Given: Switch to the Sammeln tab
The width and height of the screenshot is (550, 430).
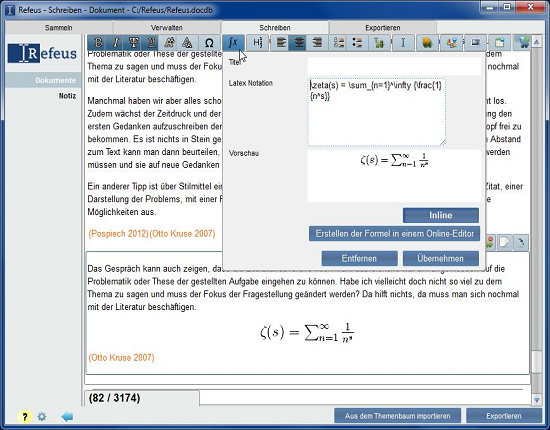Looking at the screenshot, I should click(59, 28).
